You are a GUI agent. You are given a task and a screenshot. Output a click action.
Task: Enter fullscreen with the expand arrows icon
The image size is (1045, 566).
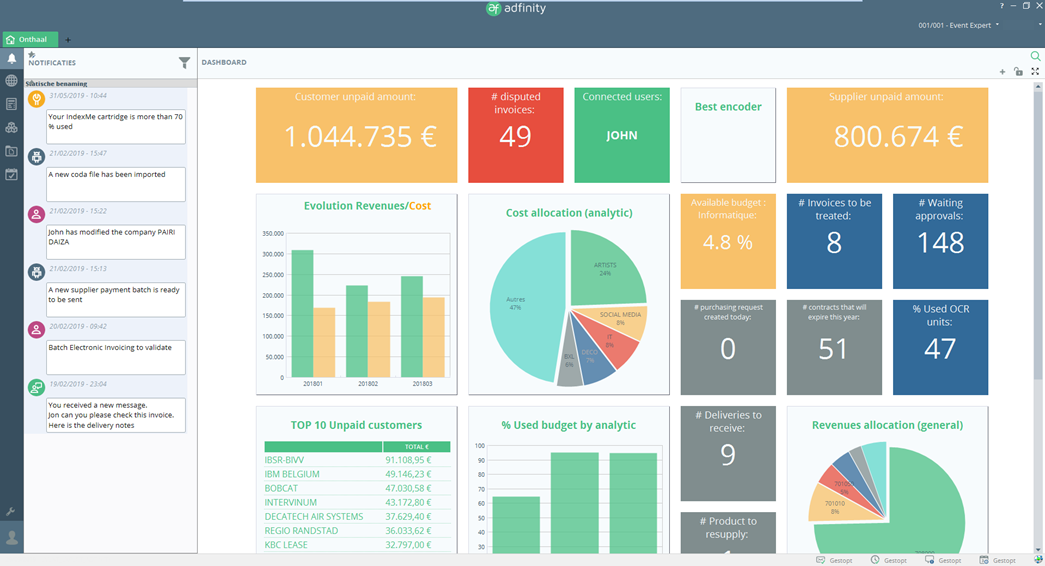[x=1035, y=72]
